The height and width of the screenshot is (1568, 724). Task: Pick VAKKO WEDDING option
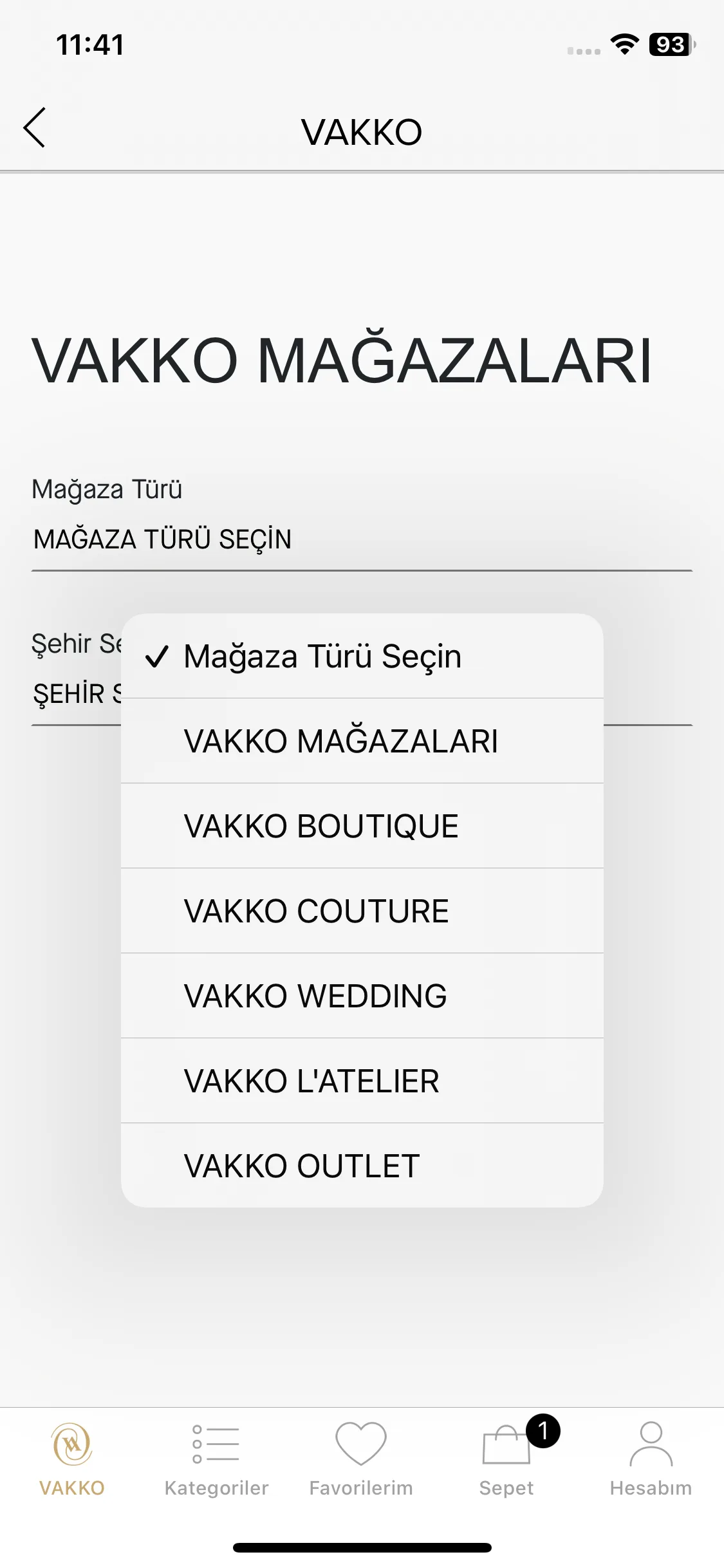pos(362,996)
